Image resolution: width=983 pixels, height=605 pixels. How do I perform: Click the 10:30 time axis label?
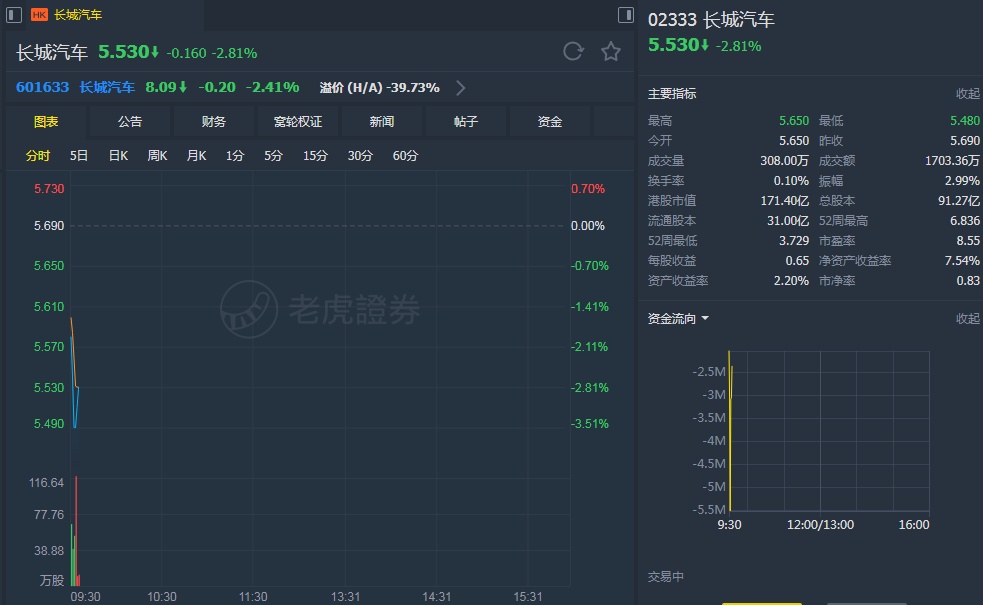click(x=162, y=596)
